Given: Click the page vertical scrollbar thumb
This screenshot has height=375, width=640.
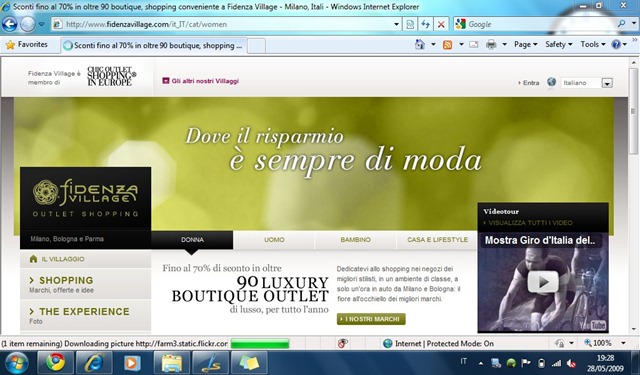Looking at the screenshot, I should (633, 112).
